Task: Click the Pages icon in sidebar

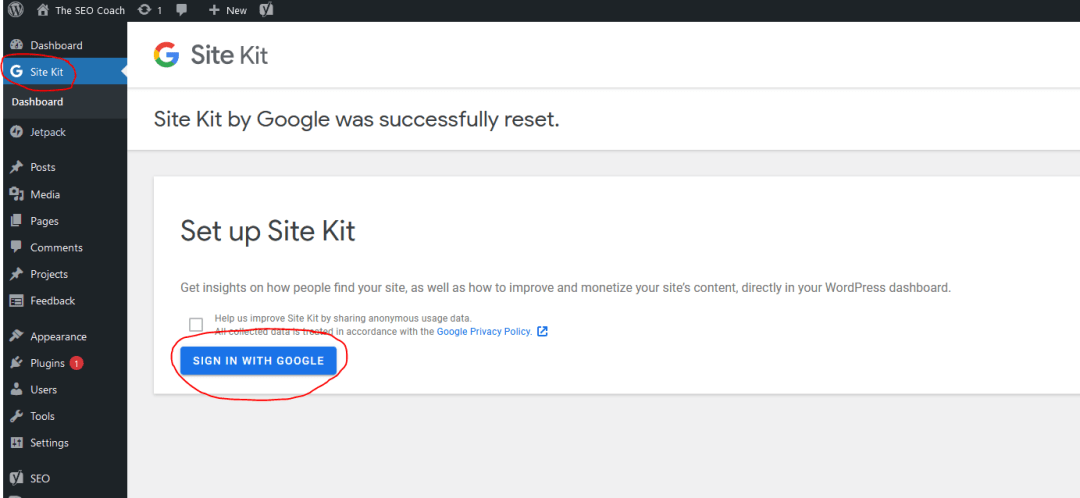Action: click(x=17, y=221)
